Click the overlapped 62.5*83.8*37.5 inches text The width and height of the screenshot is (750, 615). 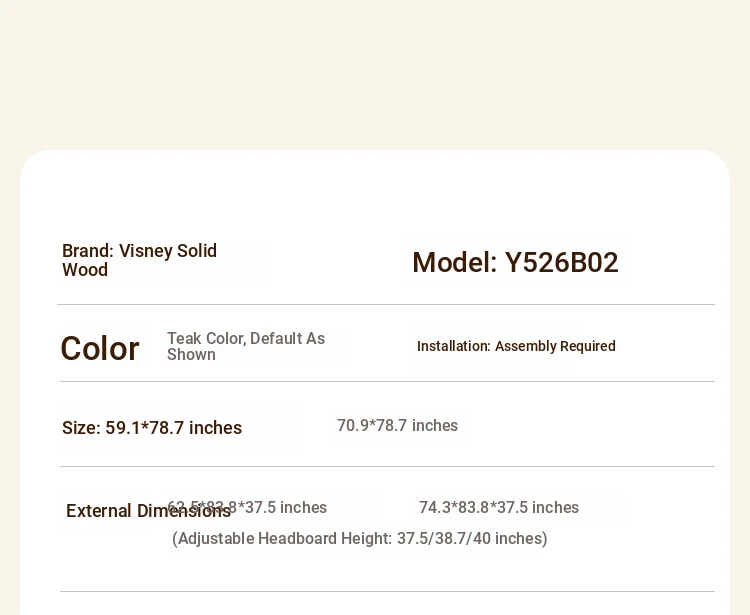tap(247, 507)
